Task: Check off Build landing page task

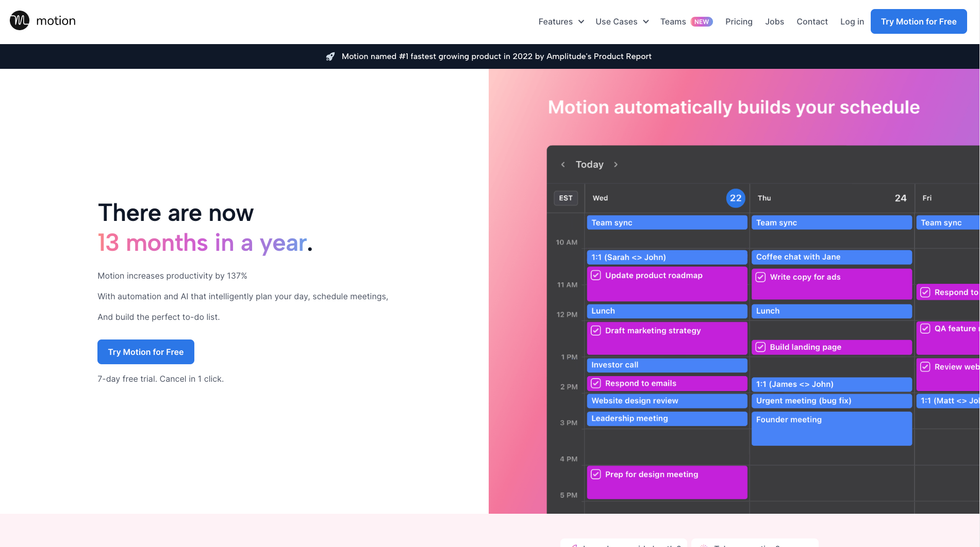Action: (x=761, y=347)
